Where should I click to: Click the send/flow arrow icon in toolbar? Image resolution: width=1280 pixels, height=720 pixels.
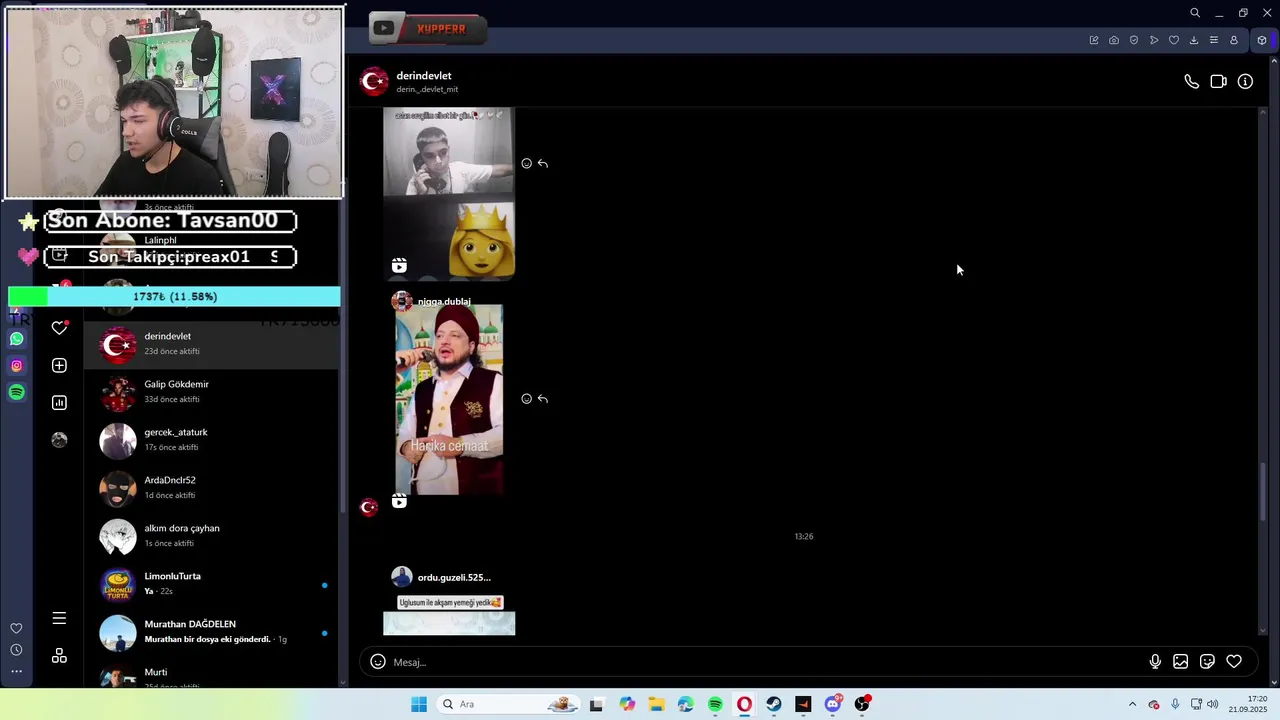point(1154,40)
